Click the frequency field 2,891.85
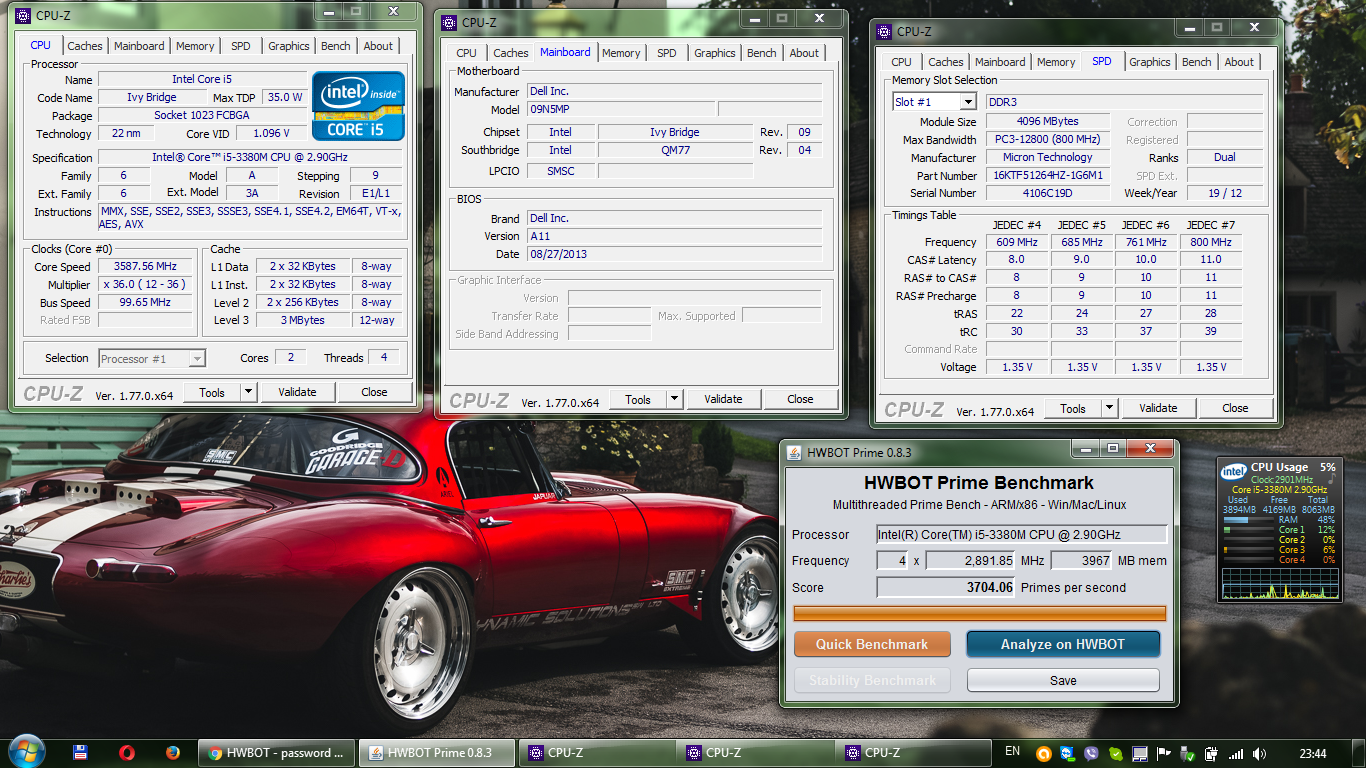 (971, 561)
